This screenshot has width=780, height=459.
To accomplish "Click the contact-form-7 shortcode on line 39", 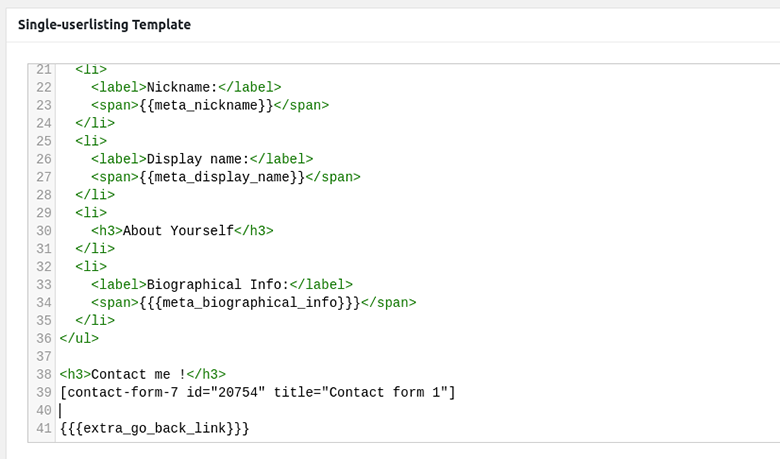I will coord(257,392).
